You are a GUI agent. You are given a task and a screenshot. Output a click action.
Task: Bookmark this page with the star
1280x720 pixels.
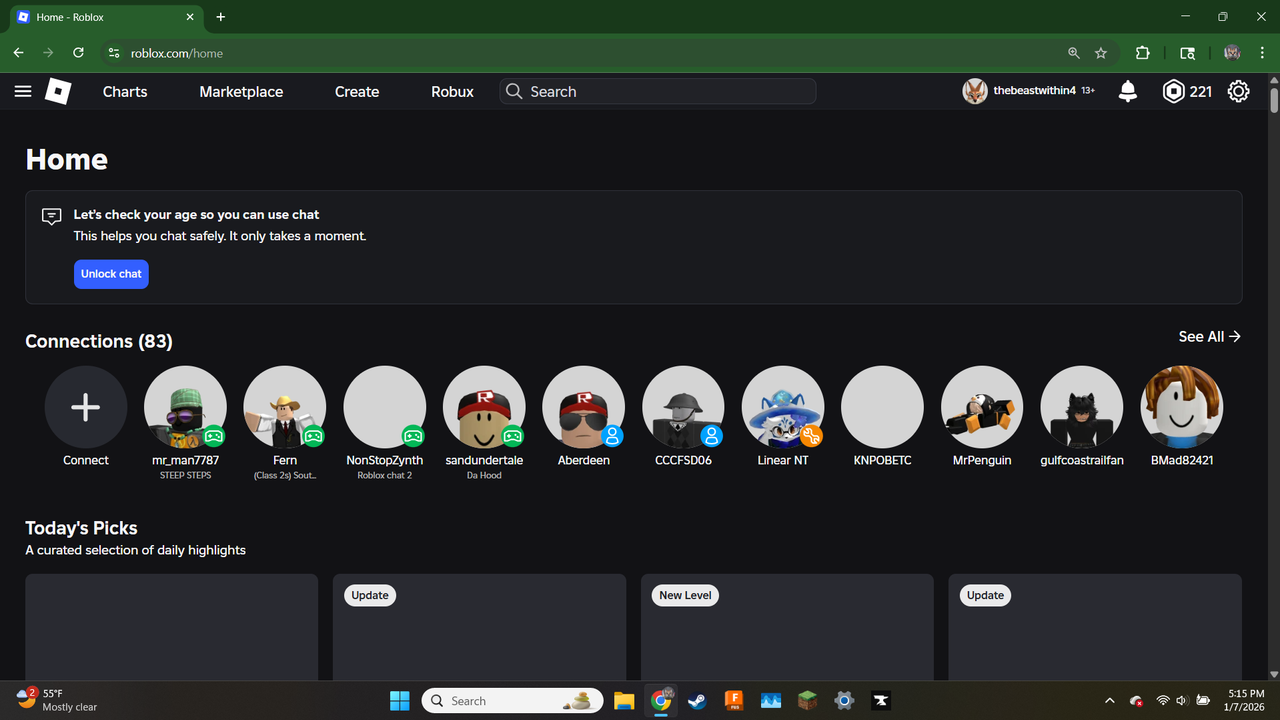click(x=1101, y=53)
